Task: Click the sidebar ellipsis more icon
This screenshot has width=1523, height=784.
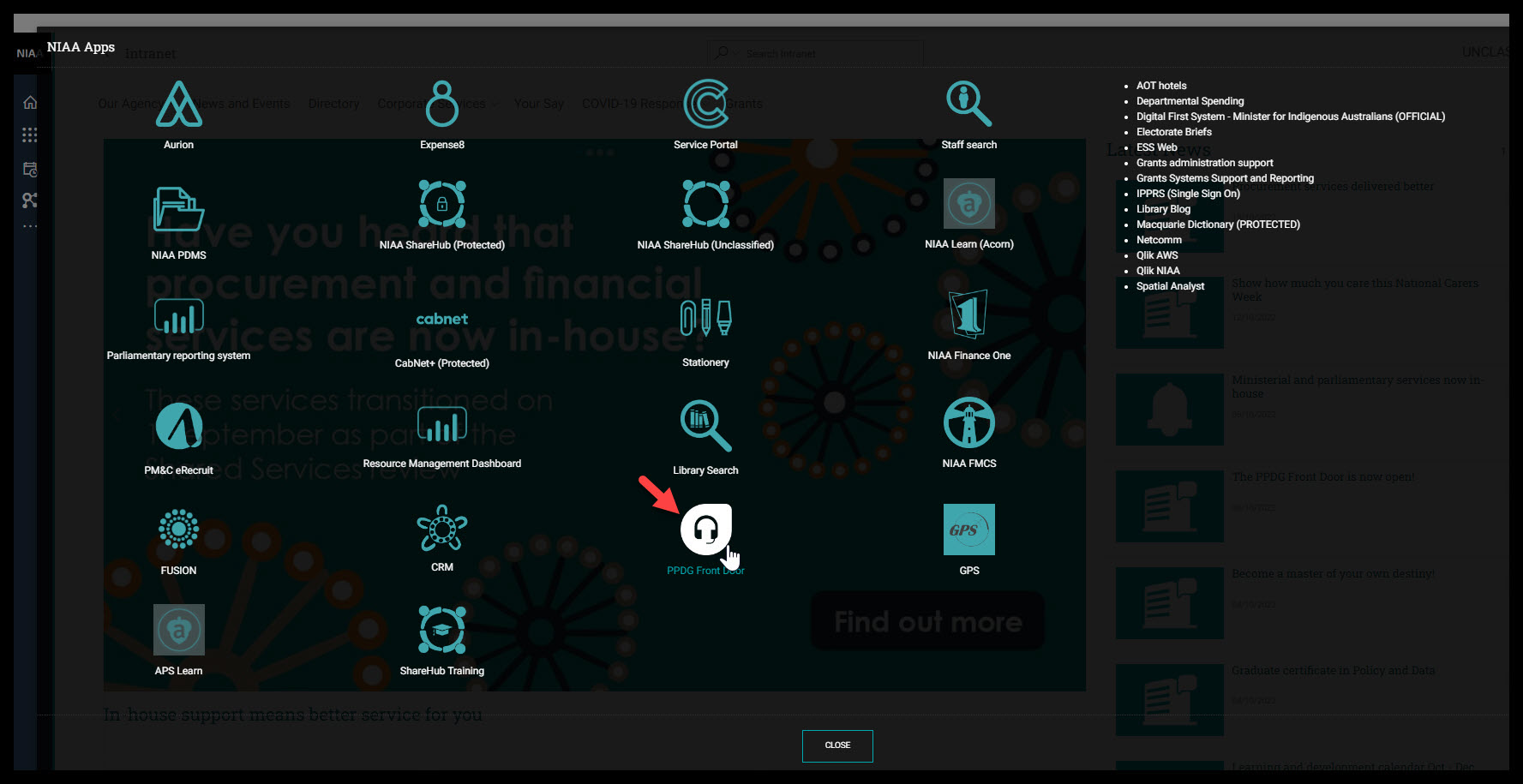Action: tap(30, 226)
